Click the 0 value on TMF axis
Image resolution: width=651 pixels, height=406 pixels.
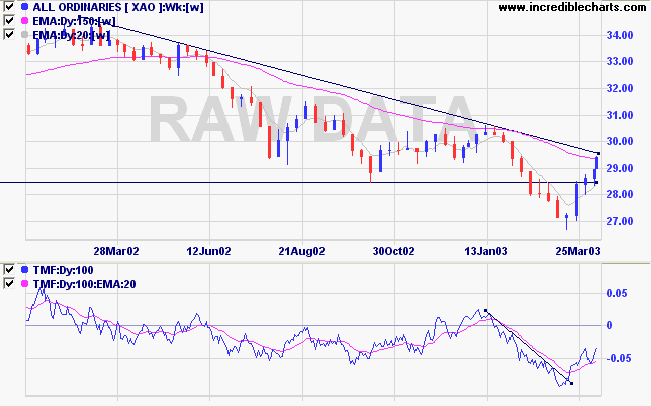click(609, 325)
